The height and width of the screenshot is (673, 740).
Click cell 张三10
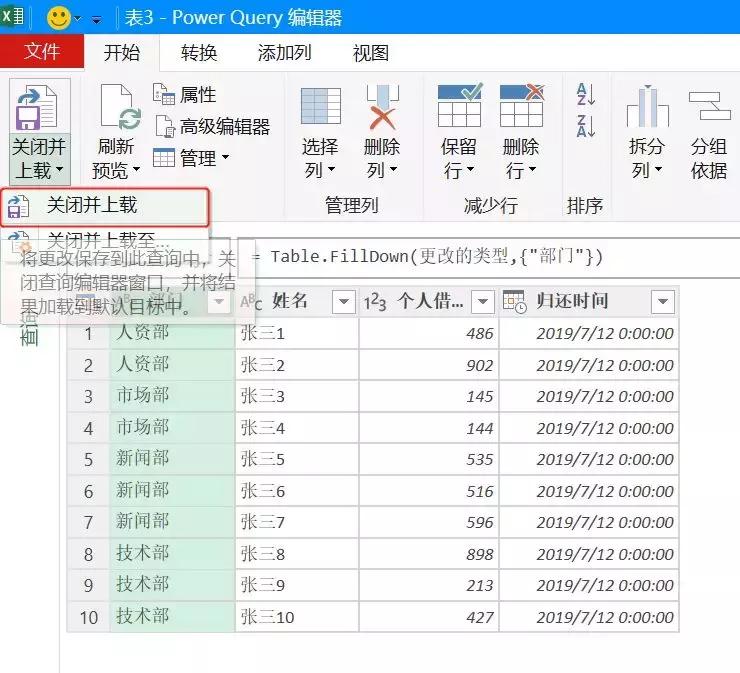click(297, 617)
